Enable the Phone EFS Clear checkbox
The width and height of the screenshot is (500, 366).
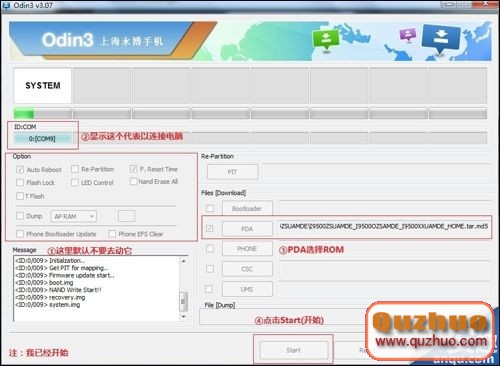click(x=112, y=234)
